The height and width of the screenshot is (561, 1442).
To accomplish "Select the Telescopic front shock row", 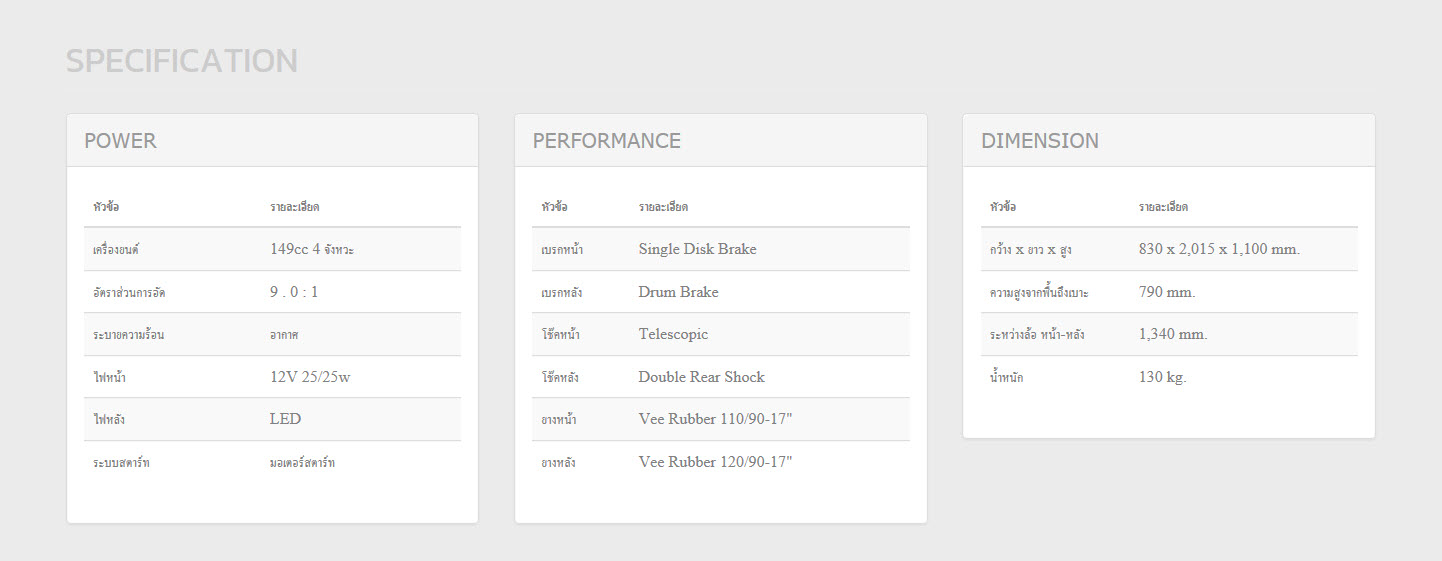I will coord(720,334).
